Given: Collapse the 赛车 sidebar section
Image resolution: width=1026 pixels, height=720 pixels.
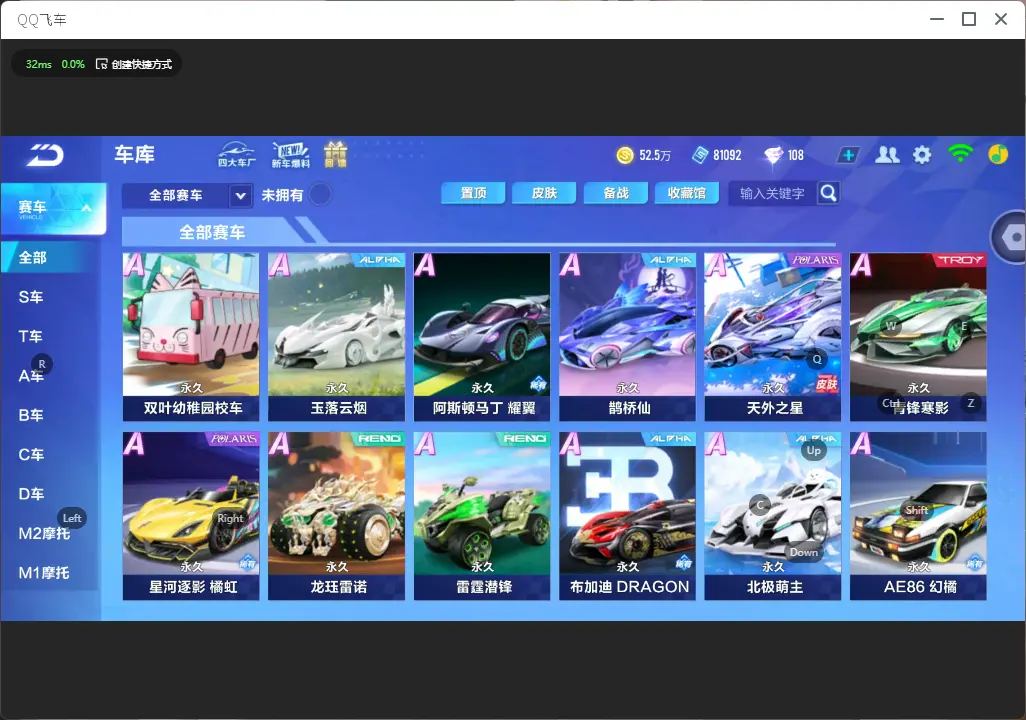Looking at the screenshot, I should [54, 208].
